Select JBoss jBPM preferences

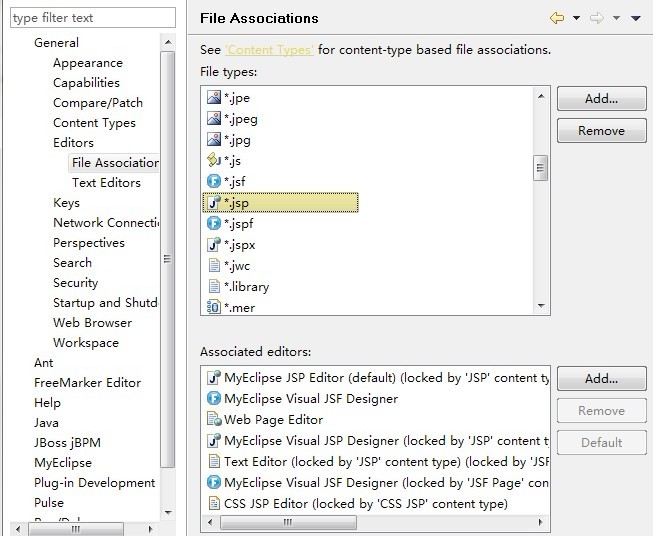[x=67, y=443]
